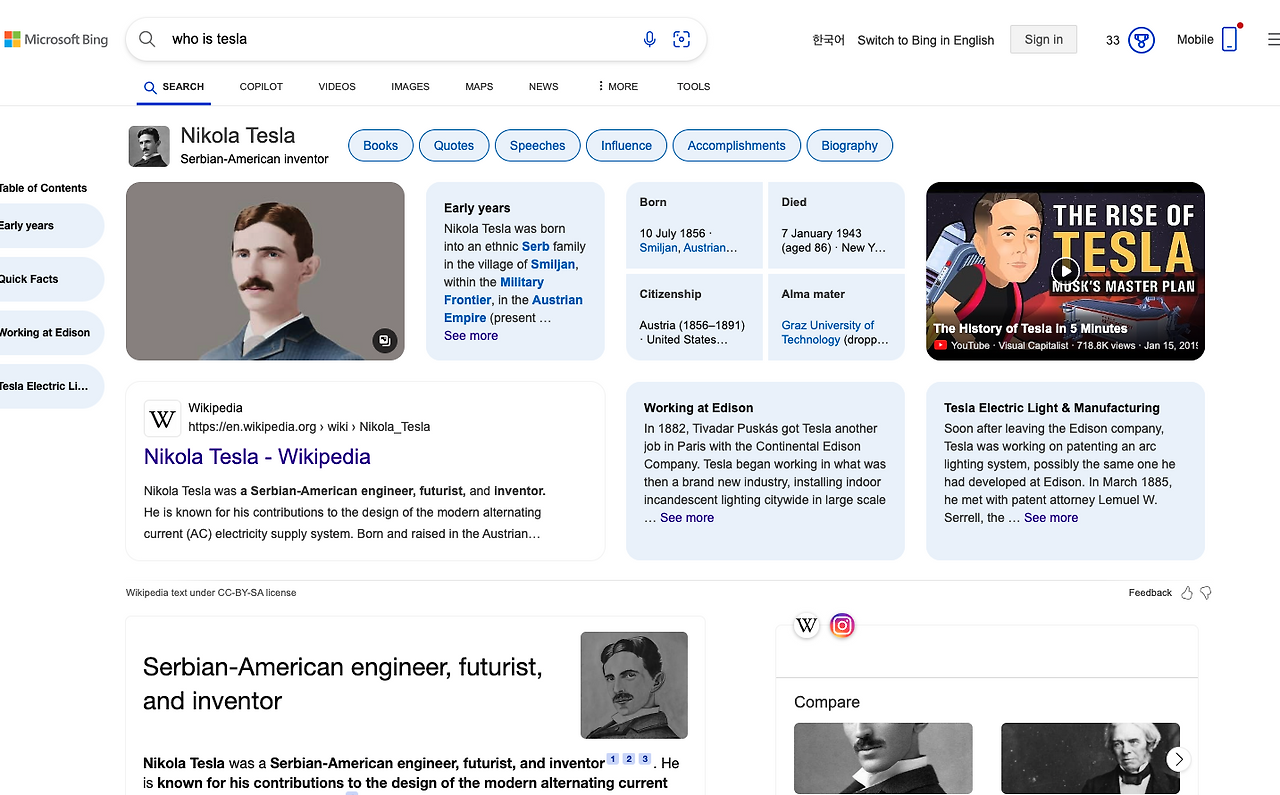This screenshot has height=795, width=1280.
Task: Switch to the IMAGES tab
Action: (410, 86)
